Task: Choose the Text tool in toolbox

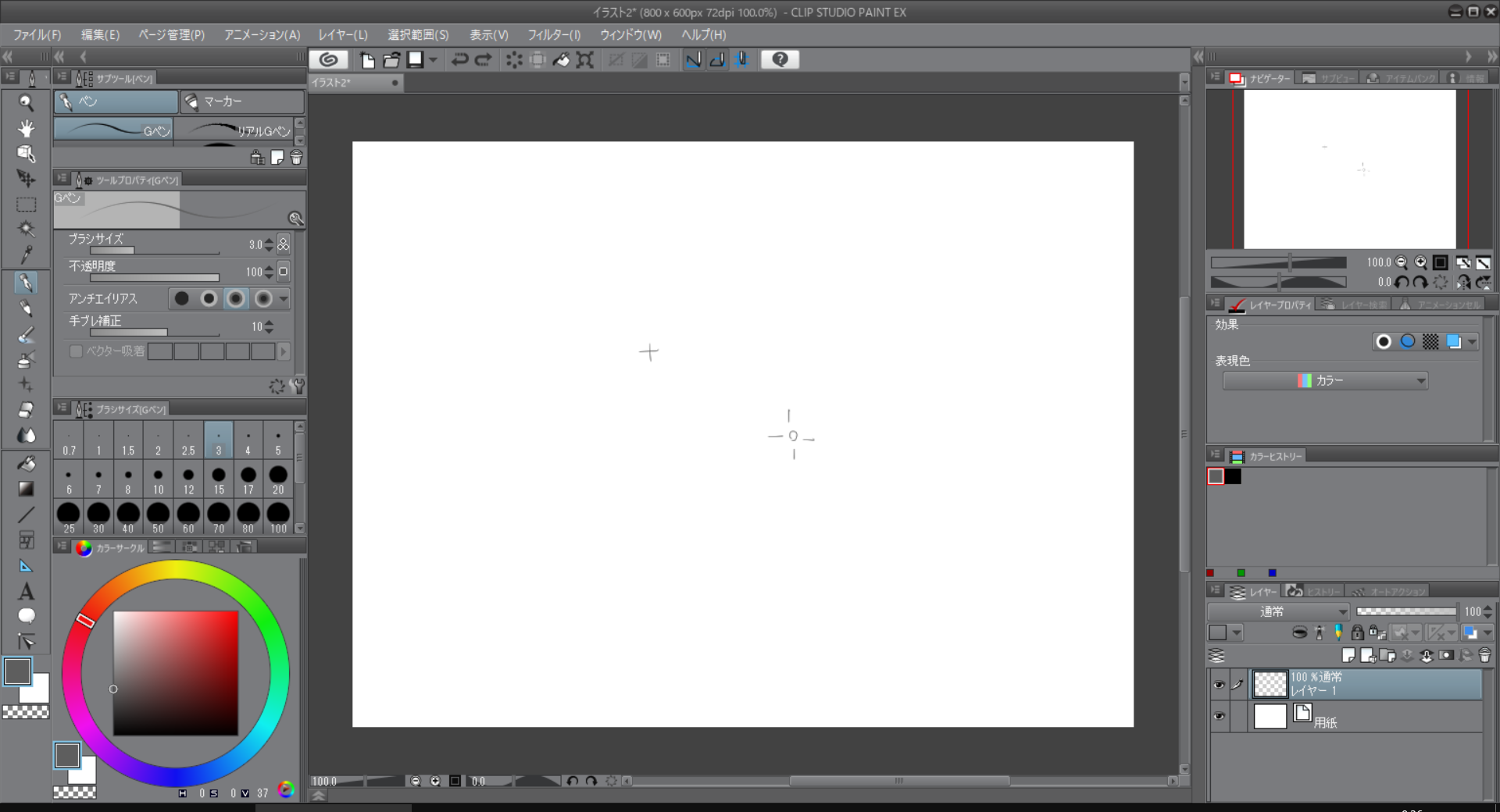Action: pos(26,591)
